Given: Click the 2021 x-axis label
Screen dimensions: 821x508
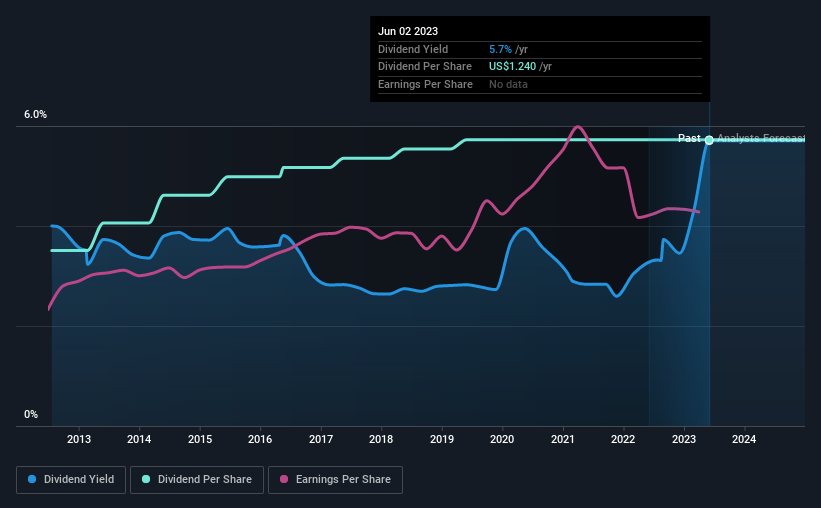Looking at the screenshot, I should 563,439.
